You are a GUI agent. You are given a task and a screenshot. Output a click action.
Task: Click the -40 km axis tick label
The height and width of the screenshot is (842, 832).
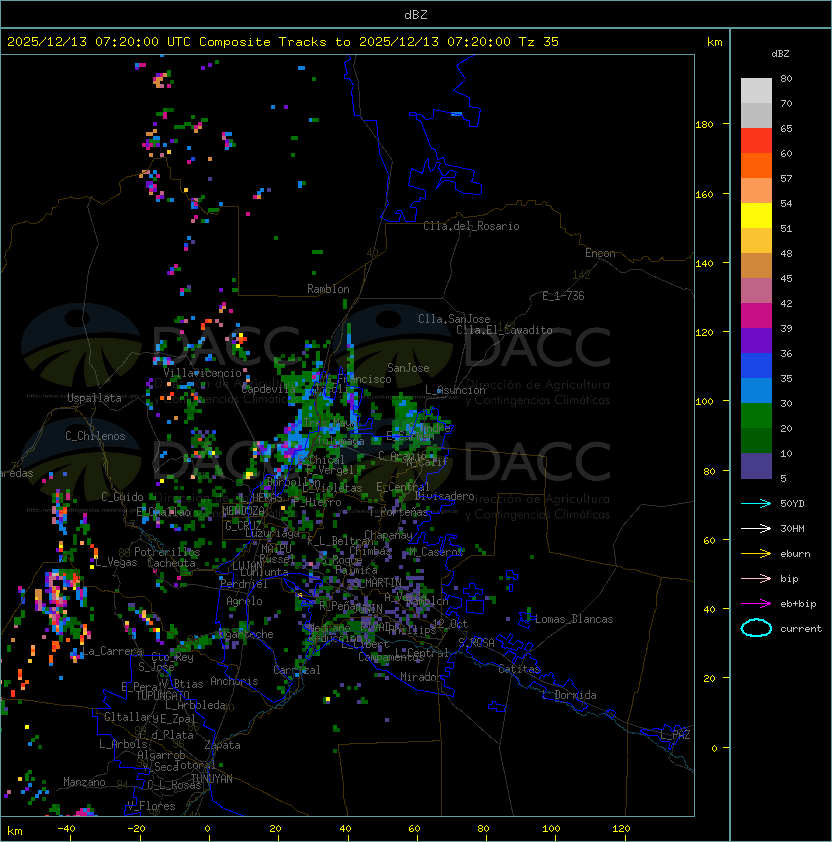point(66,829)
